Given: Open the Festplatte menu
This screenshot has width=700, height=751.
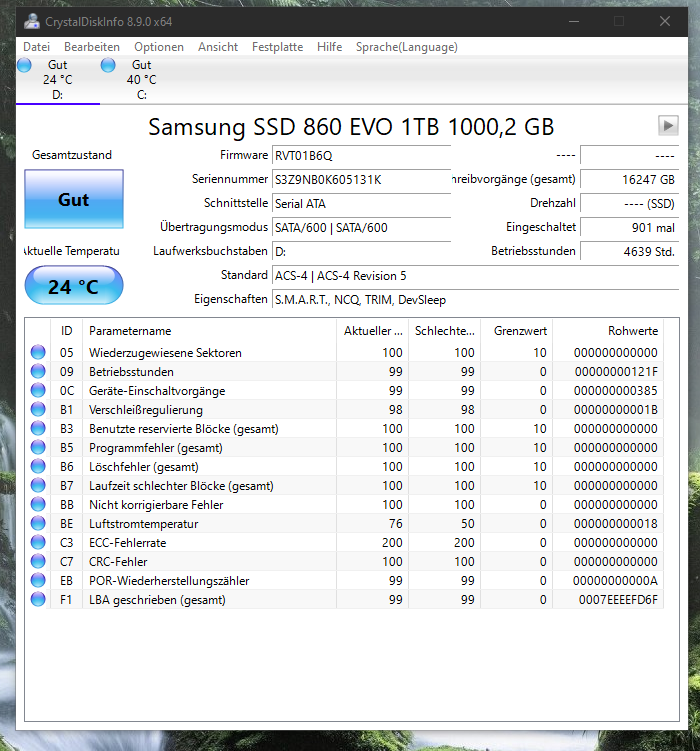Looking at the screenshot, I should click(x=278, y=47).
